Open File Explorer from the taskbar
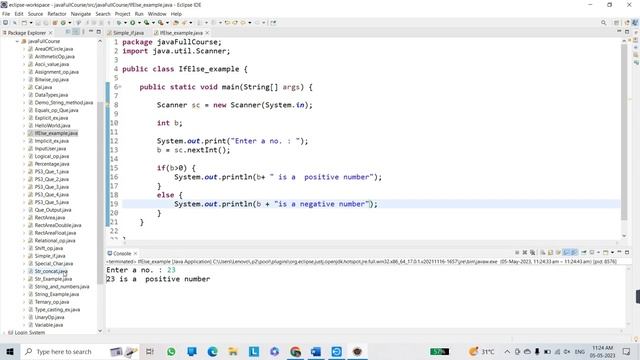The image size is (640, 360). pos(233,351)
